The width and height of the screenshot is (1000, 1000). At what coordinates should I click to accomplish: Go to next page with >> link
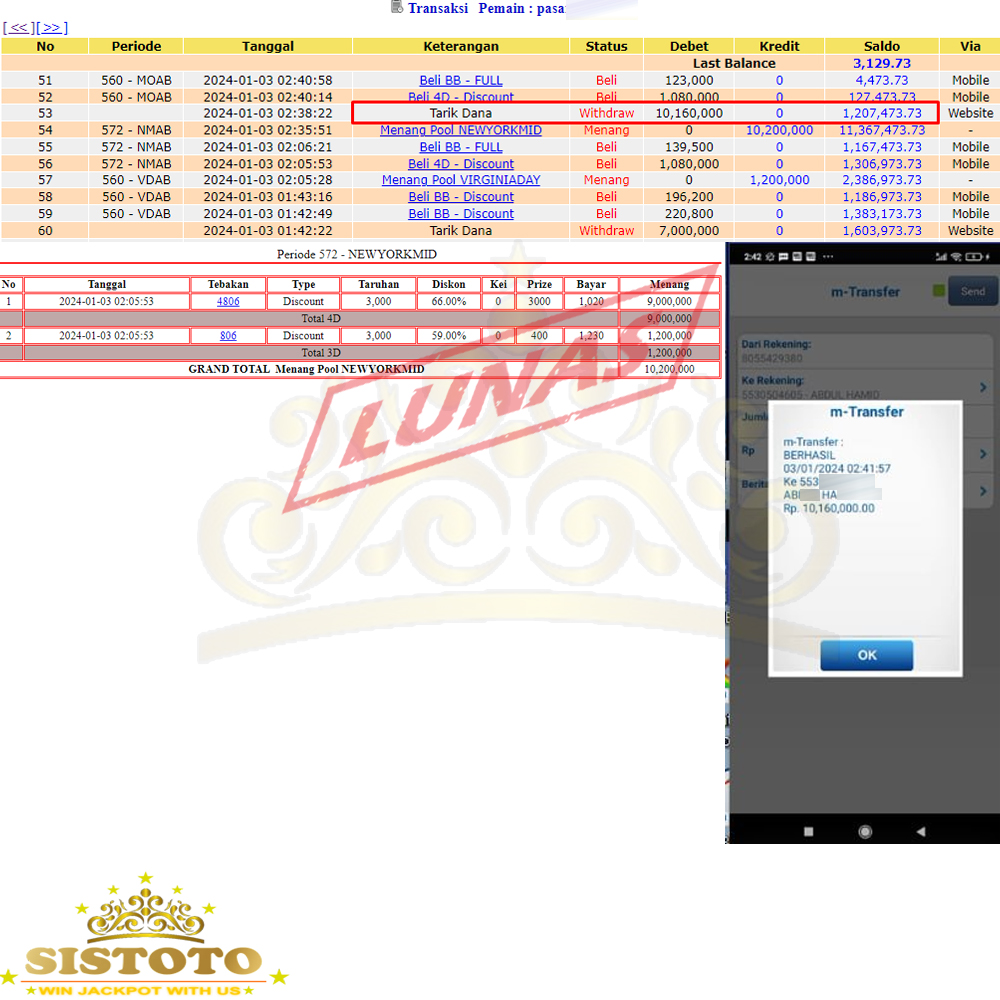tap(51, 28)
